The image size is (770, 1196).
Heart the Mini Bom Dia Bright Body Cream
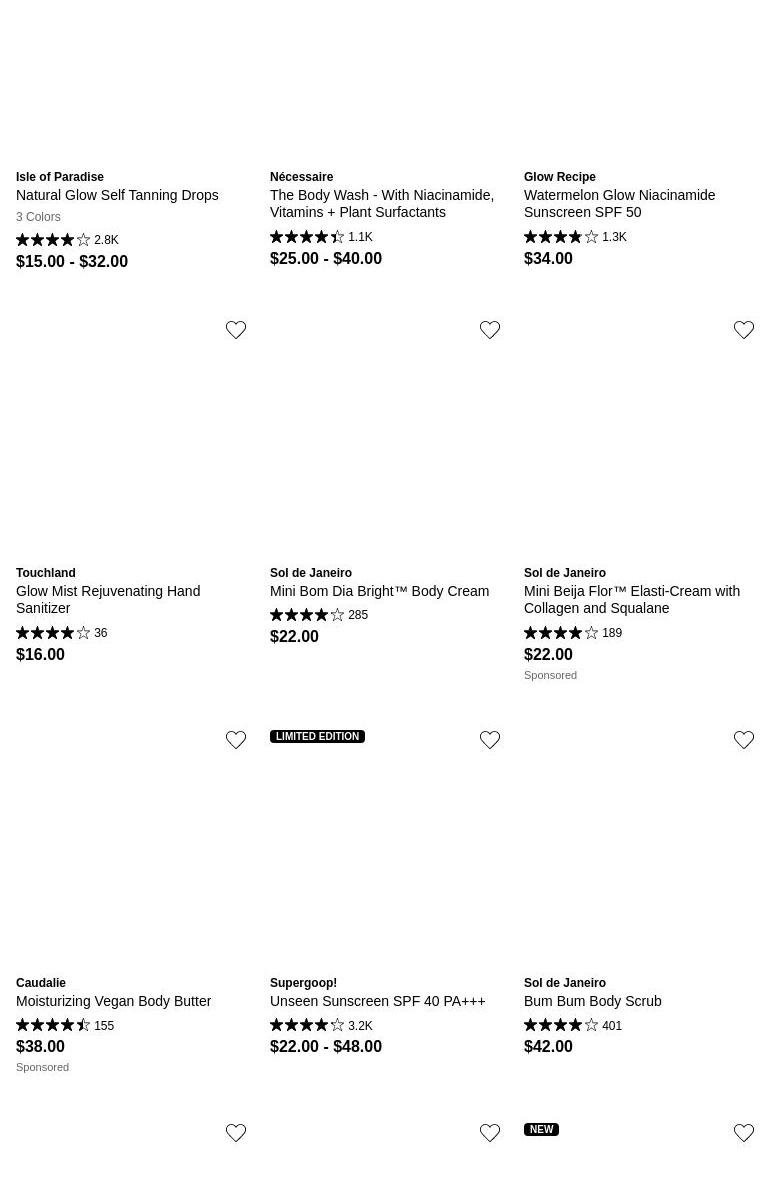click(490, 330)
